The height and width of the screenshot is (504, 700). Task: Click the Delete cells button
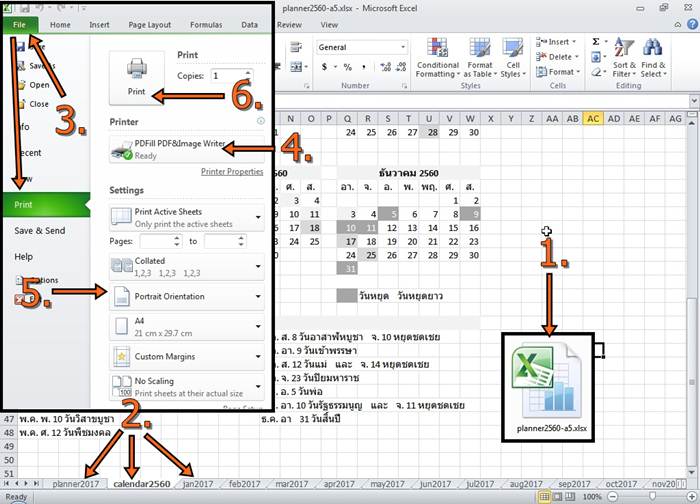(557, 57)
